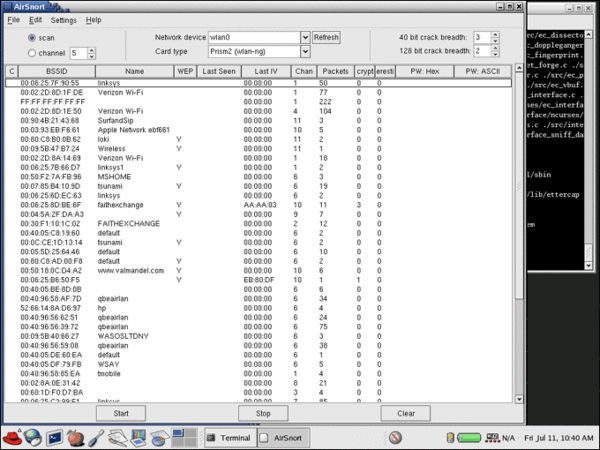Open the pie chart launcher icon
600x450 pixels.
click(x=160, y=438)
